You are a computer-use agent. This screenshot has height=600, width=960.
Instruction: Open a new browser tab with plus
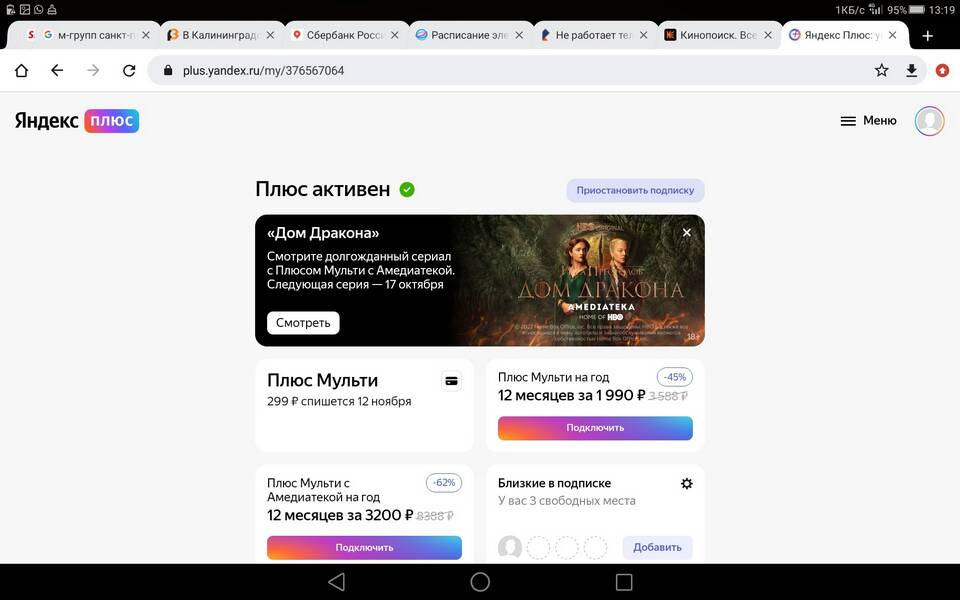(x=928, y=36)
